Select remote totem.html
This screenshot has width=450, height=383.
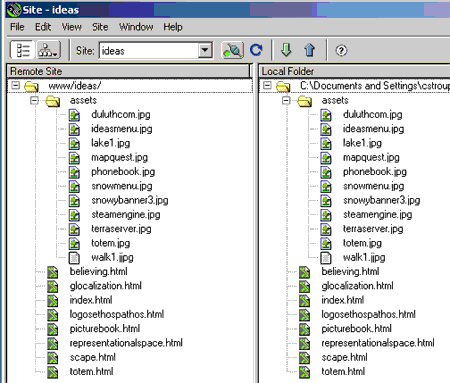(x=91, y=372)
